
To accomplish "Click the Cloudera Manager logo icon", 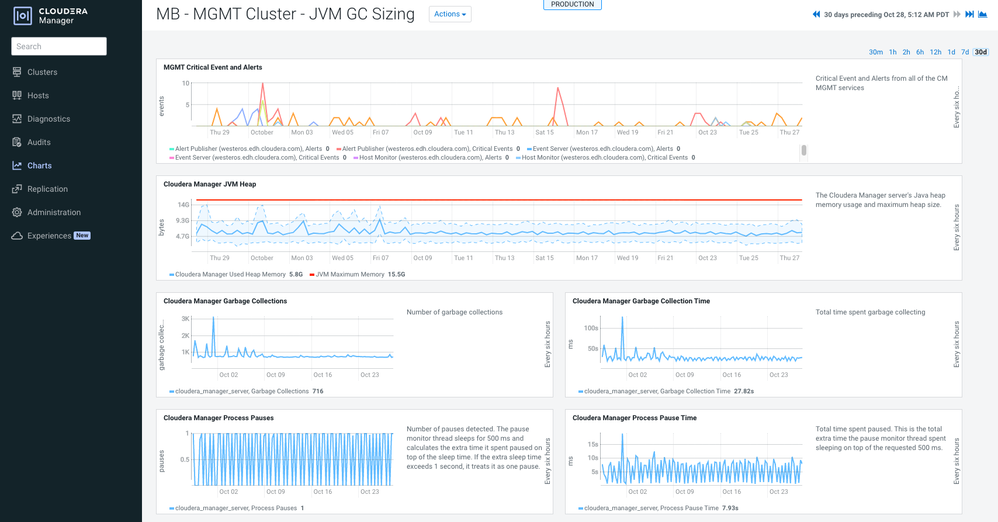I will 22,16.
